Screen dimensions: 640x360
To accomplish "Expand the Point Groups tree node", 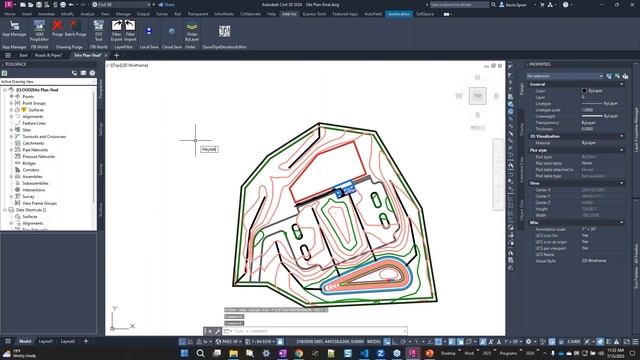I will 11,103.
